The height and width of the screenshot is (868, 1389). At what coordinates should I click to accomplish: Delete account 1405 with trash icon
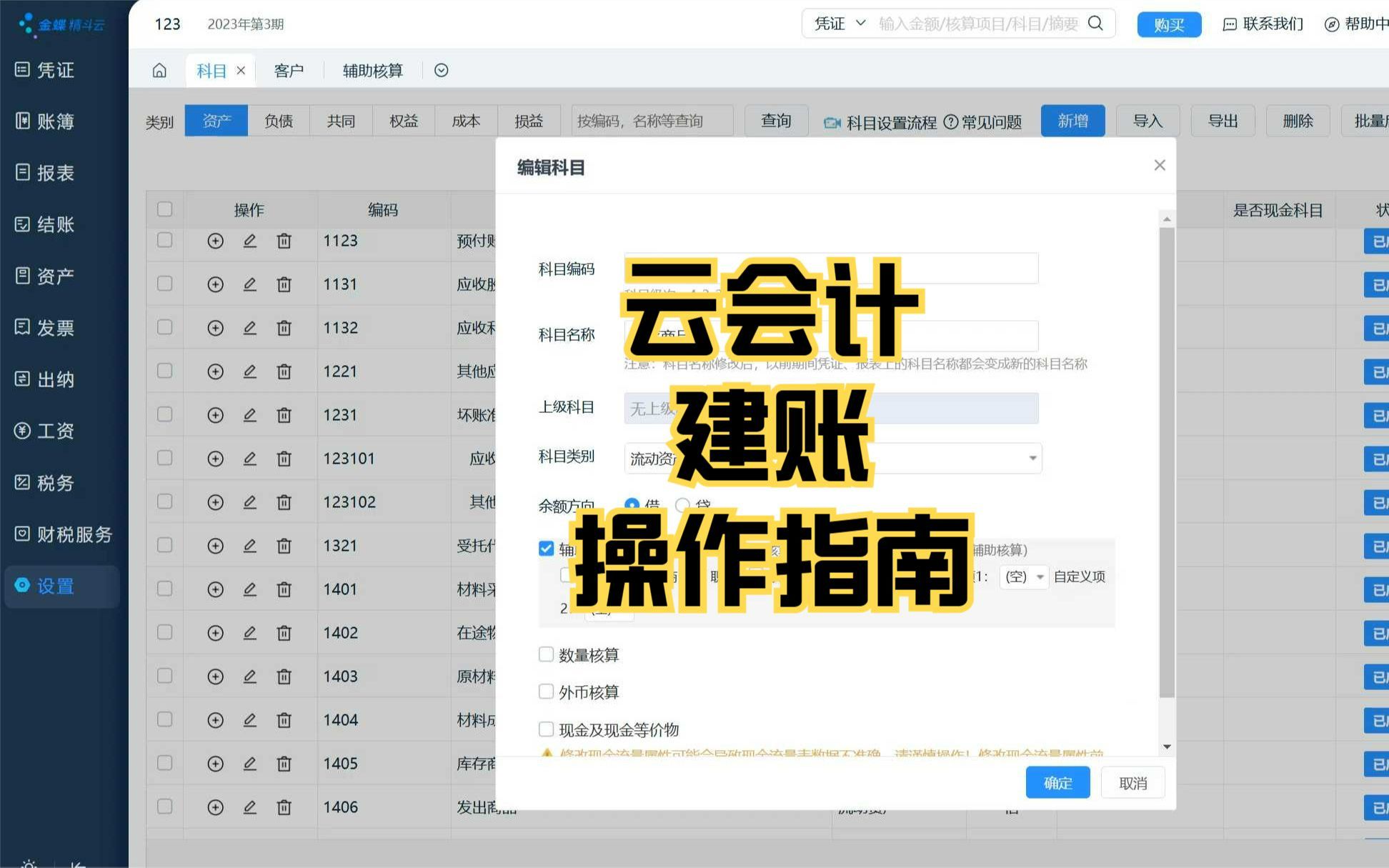[284, 764]
